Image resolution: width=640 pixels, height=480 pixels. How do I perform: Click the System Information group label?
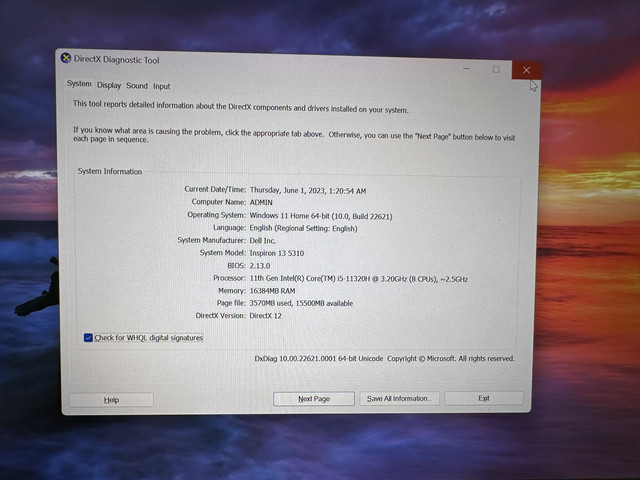point(110,171)
